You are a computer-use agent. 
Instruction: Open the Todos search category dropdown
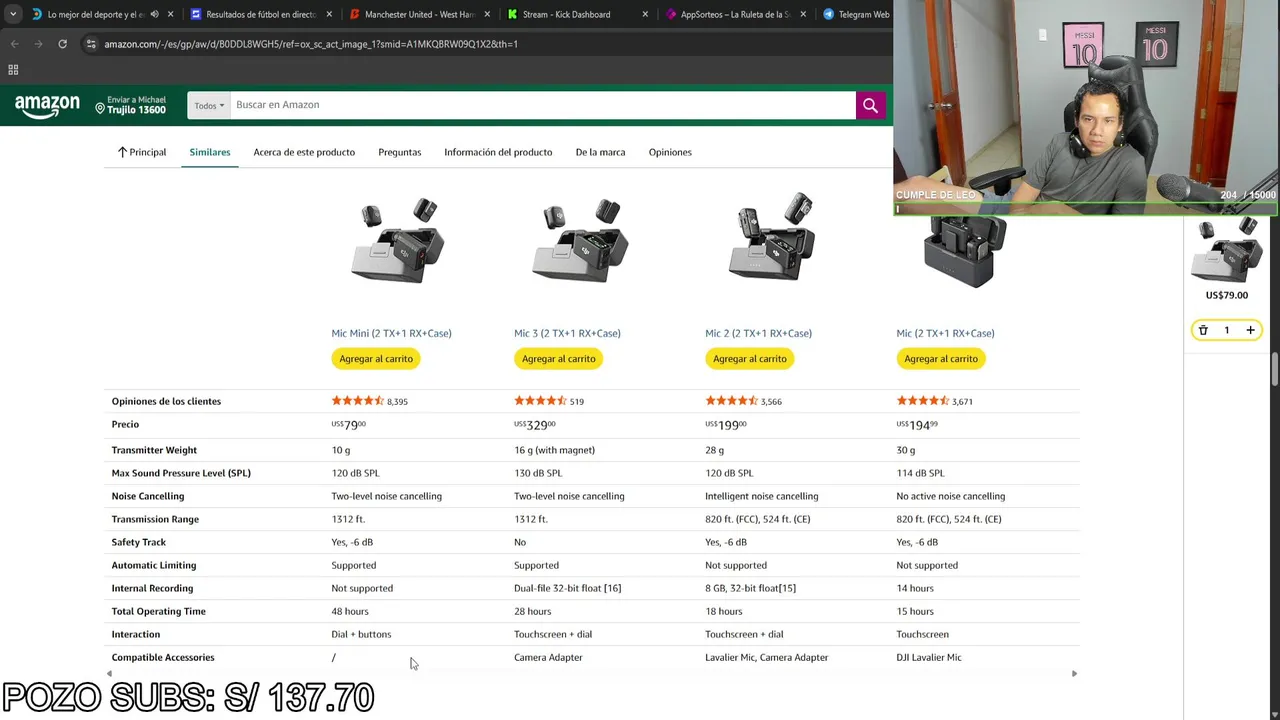(209, 105)
